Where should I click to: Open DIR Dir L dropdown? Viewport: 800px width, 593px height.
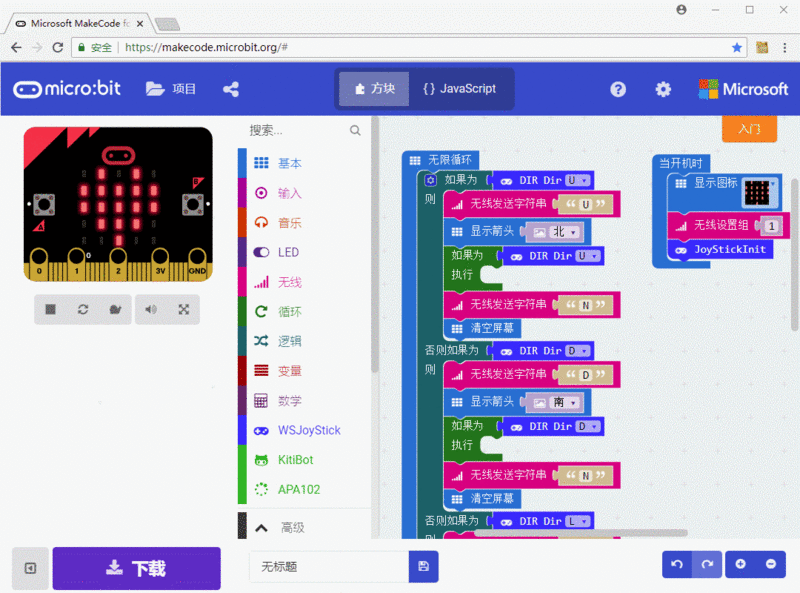click(x=578, y=521)
